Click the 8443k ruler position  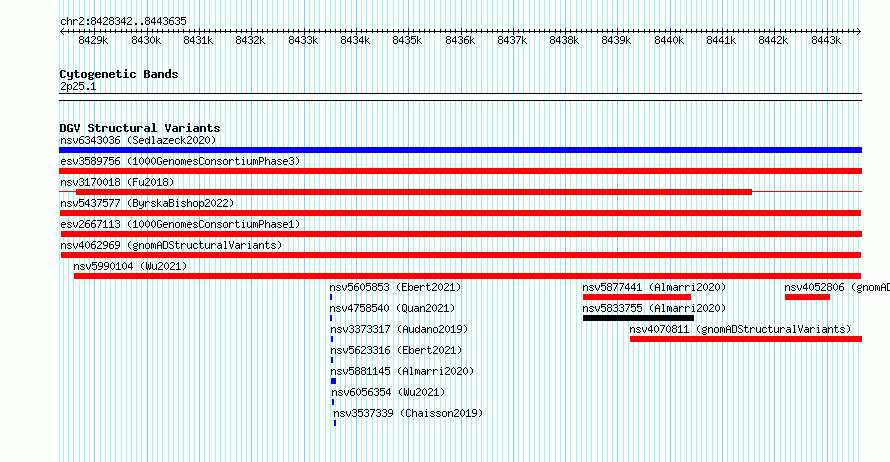tap(826, 40)
